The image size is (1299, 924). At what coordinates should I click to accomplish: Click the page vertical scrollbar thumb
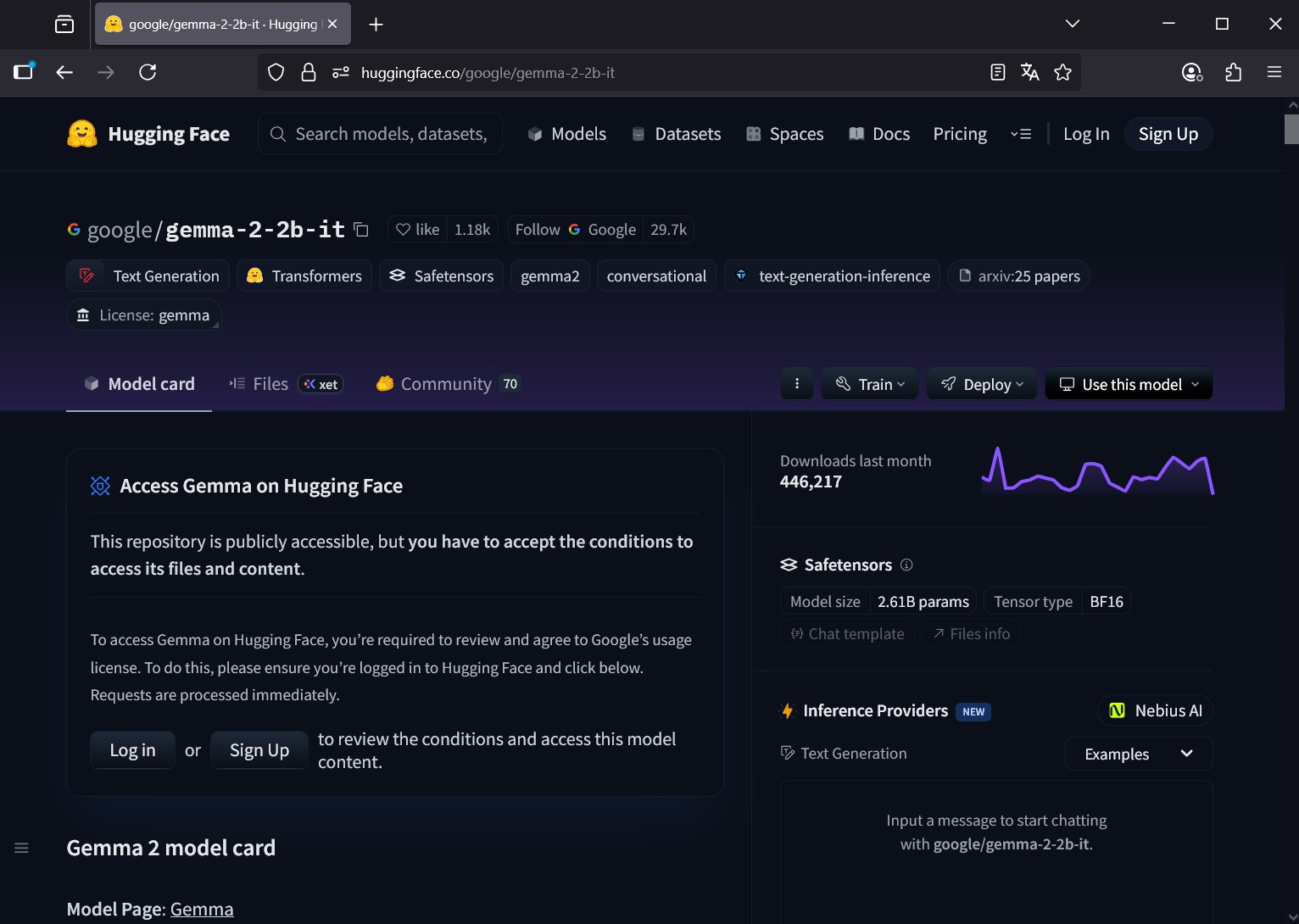pos(1291,129)
